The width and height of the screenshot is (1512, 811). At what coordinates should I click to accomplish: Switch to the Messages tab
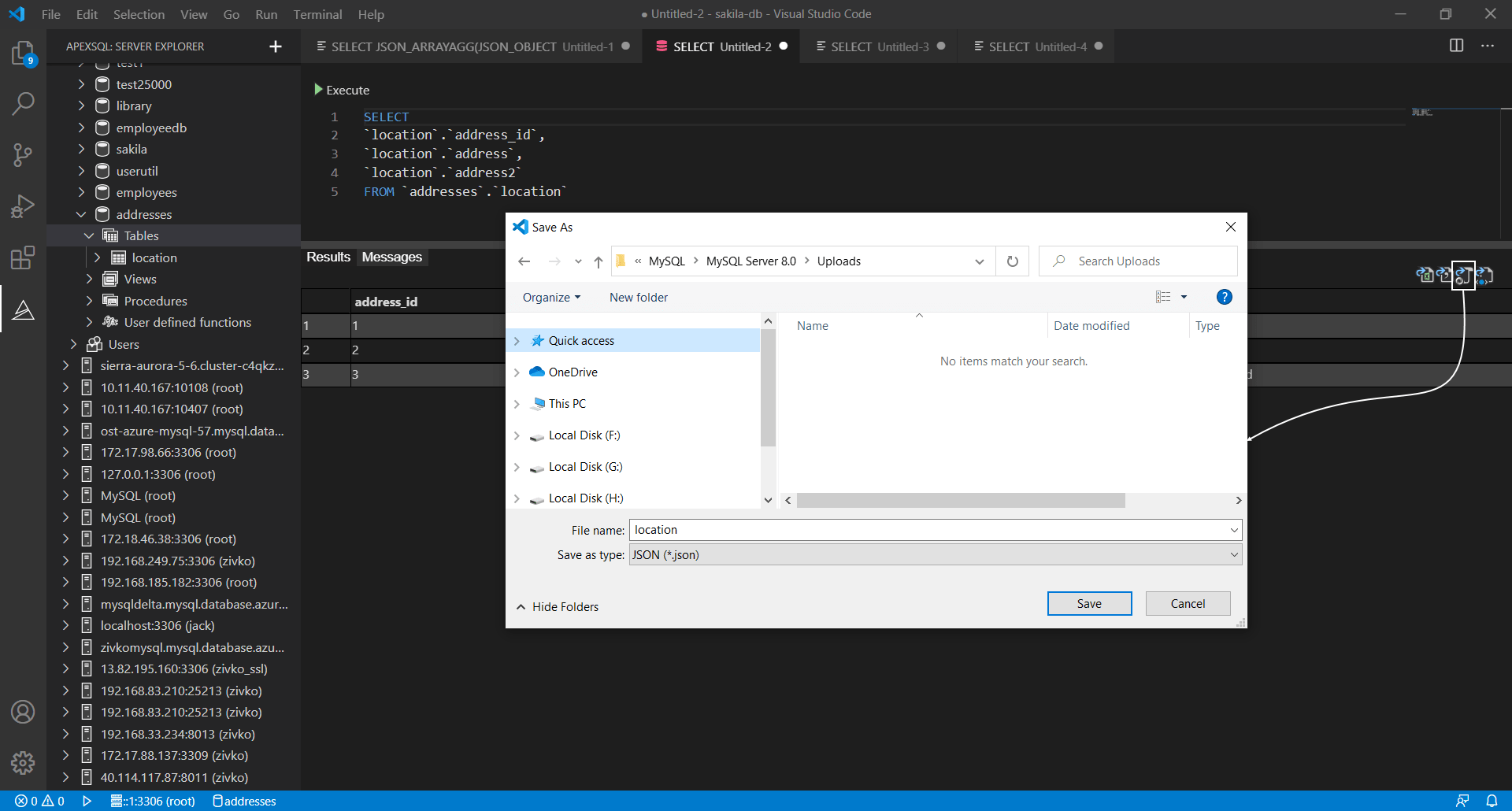point(392,257)
